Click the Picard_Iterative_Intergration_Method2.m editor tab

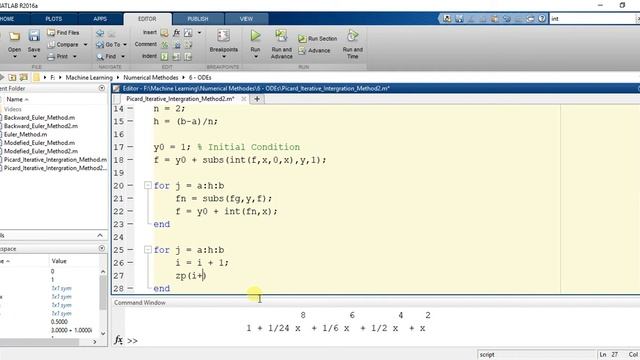click(180, 99)
